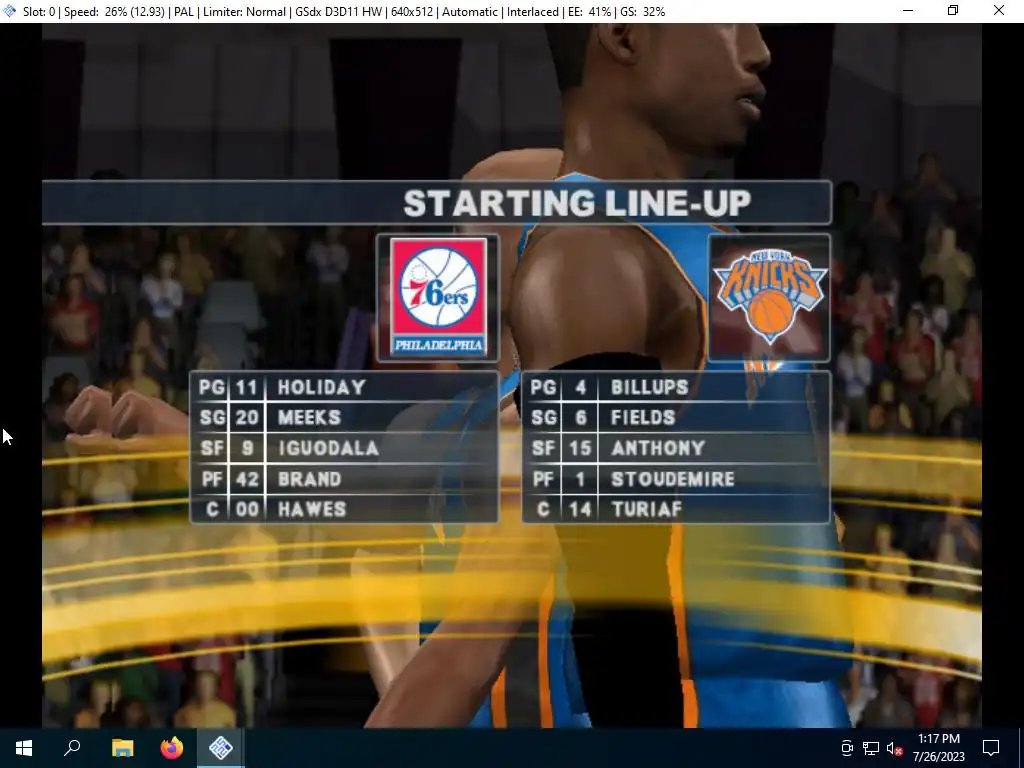
Task: Close the PCSX2 emulator window
Action: (999, 11)
